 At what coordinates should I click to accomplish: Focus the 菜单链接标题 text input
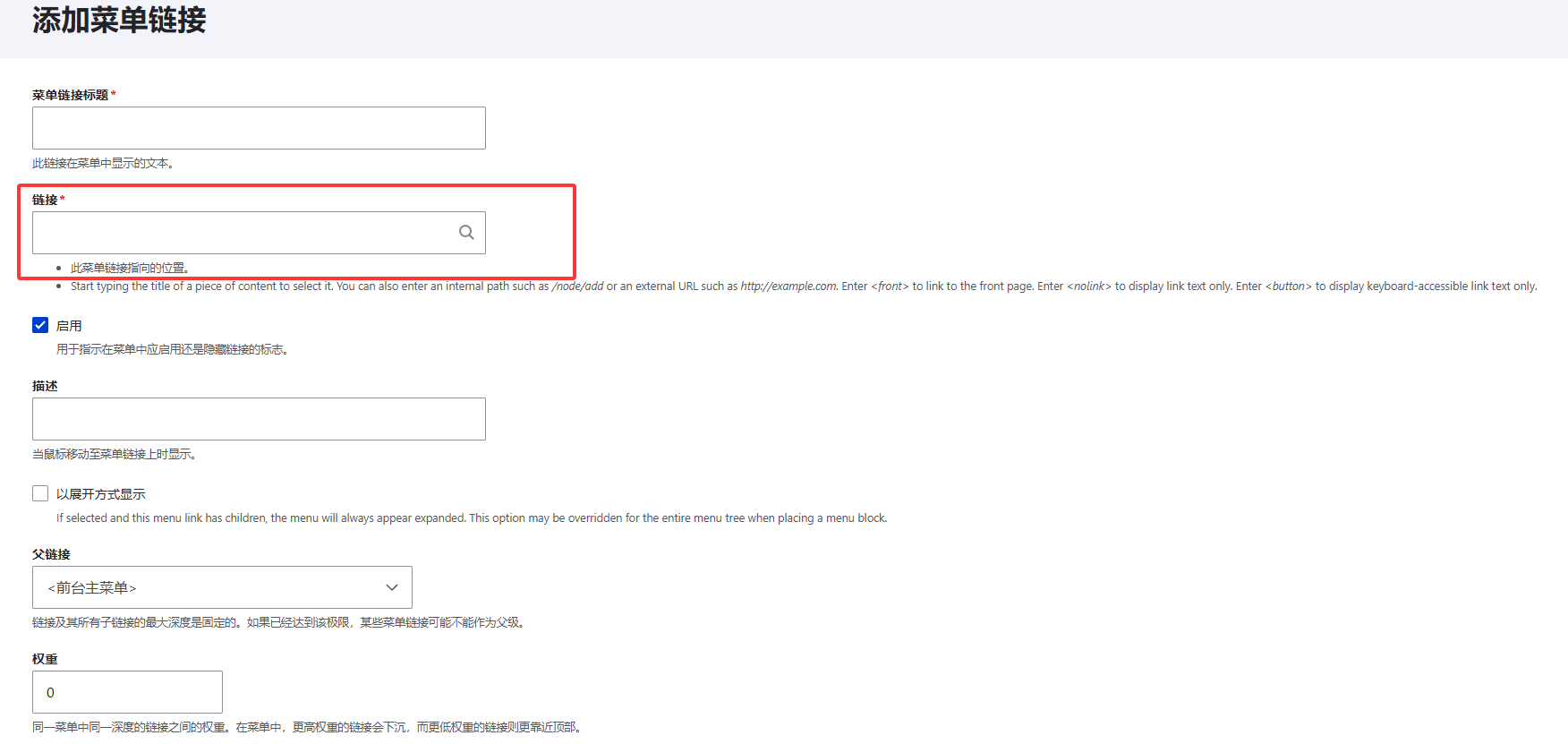tap(259, 128)
